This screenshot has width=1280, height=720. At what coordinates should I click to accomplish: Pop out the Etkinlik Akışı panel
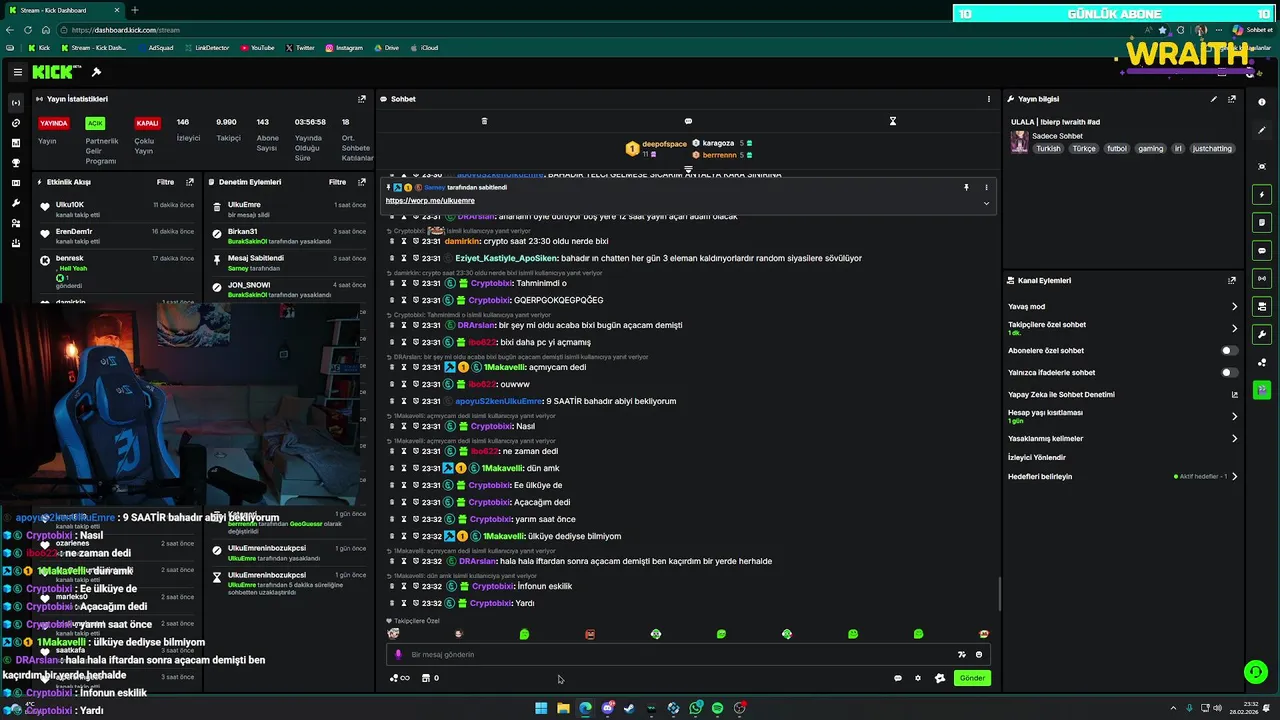pyautogui.click(x=190, y=182)
